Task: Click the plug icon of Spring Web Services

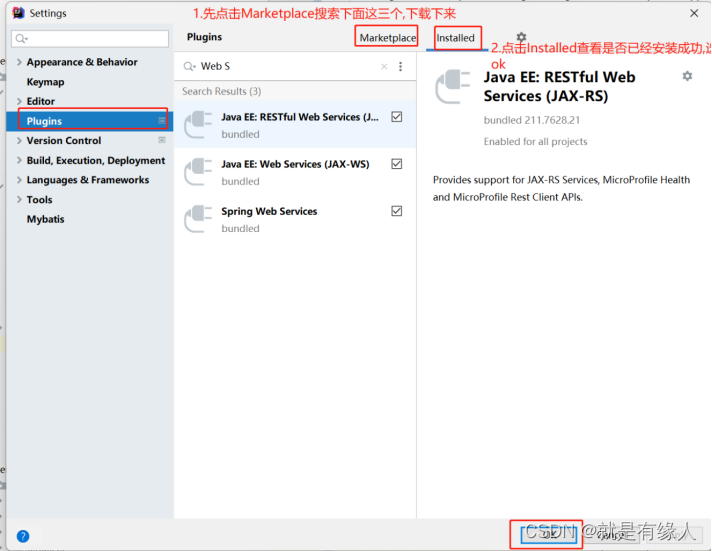Action: [x=198, y=218]
